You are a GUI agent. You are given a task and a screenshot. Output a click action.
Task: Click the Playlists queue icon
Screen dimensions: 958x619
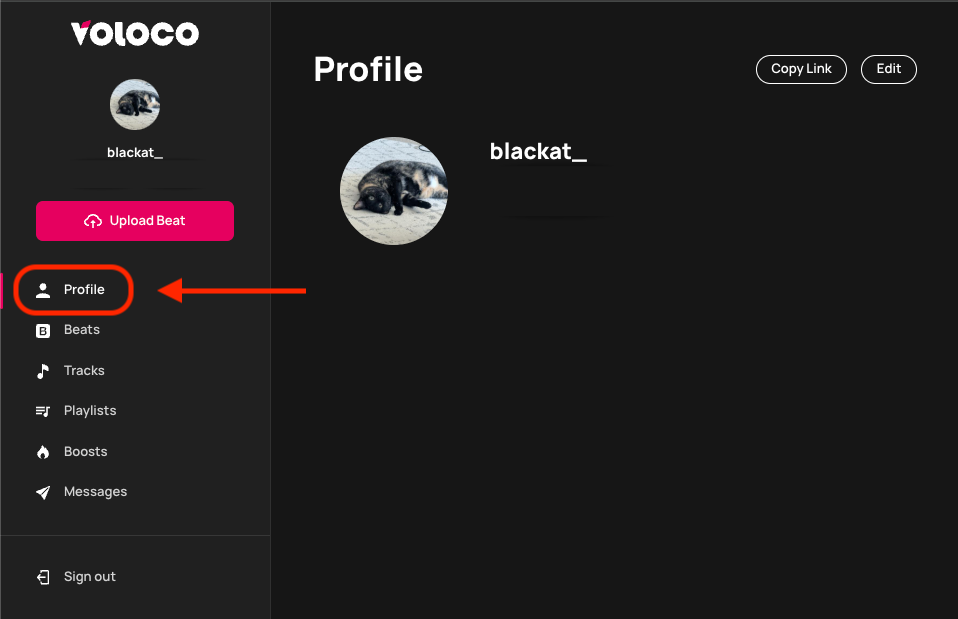tap(43, 411)
